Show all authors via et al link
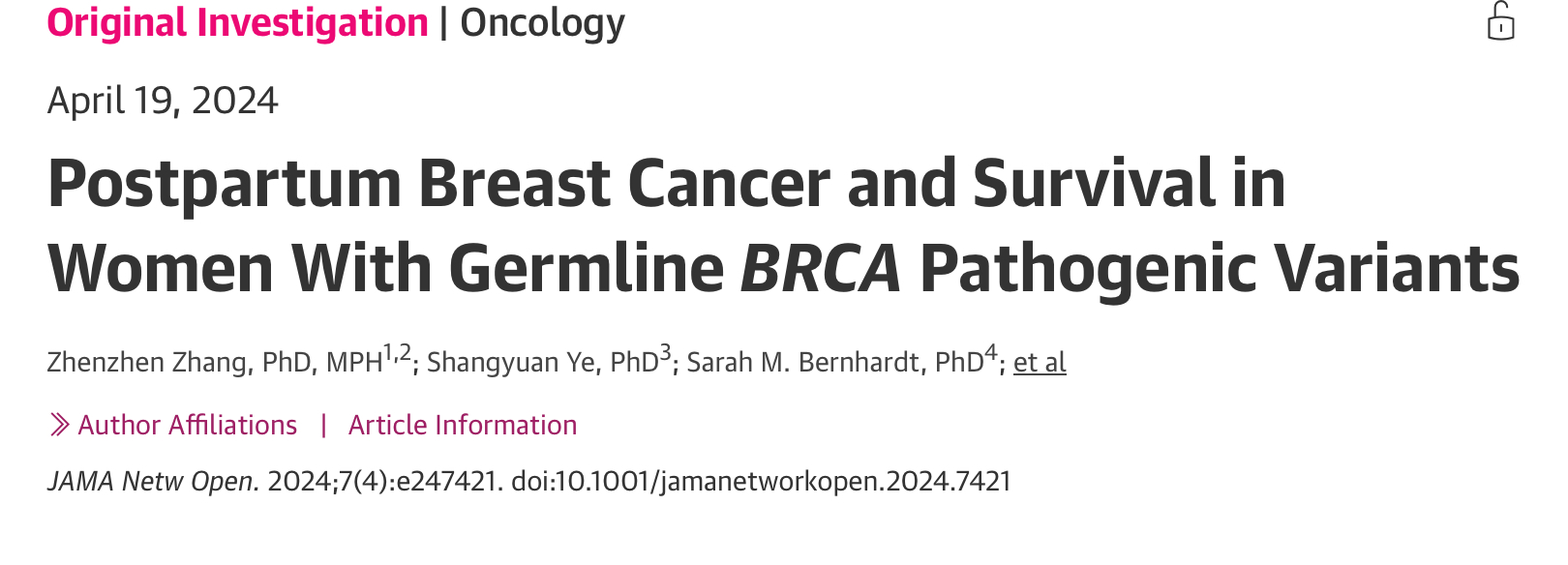This screenshot has height=565, width=1568. pos(1040,362)
